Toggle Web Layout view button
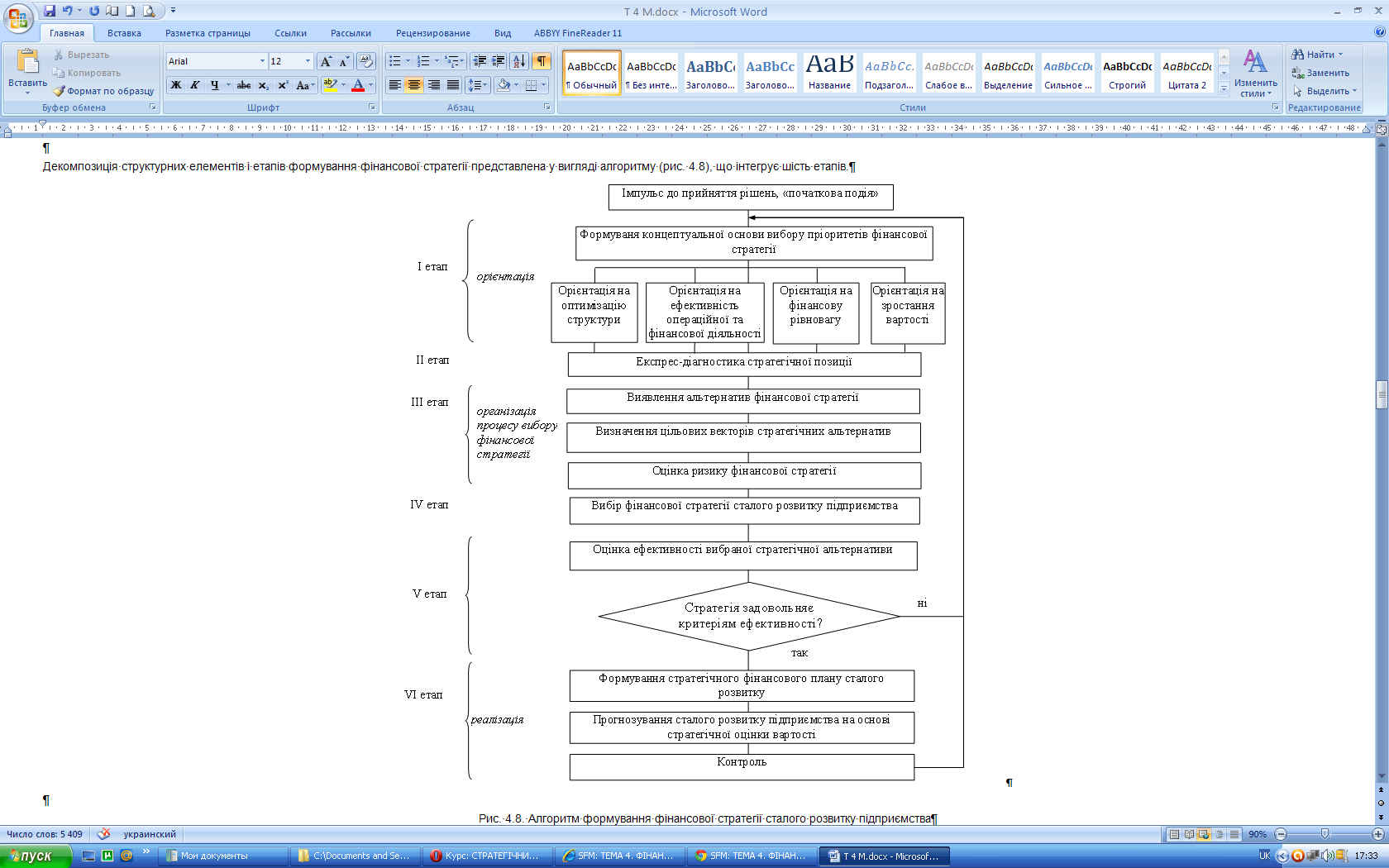 1204,834
